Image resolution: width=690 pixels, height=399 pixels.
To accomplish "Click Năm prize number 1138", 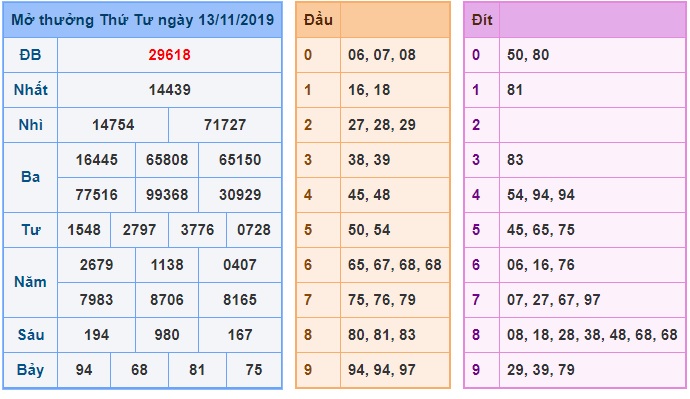I will coord(167,265).
